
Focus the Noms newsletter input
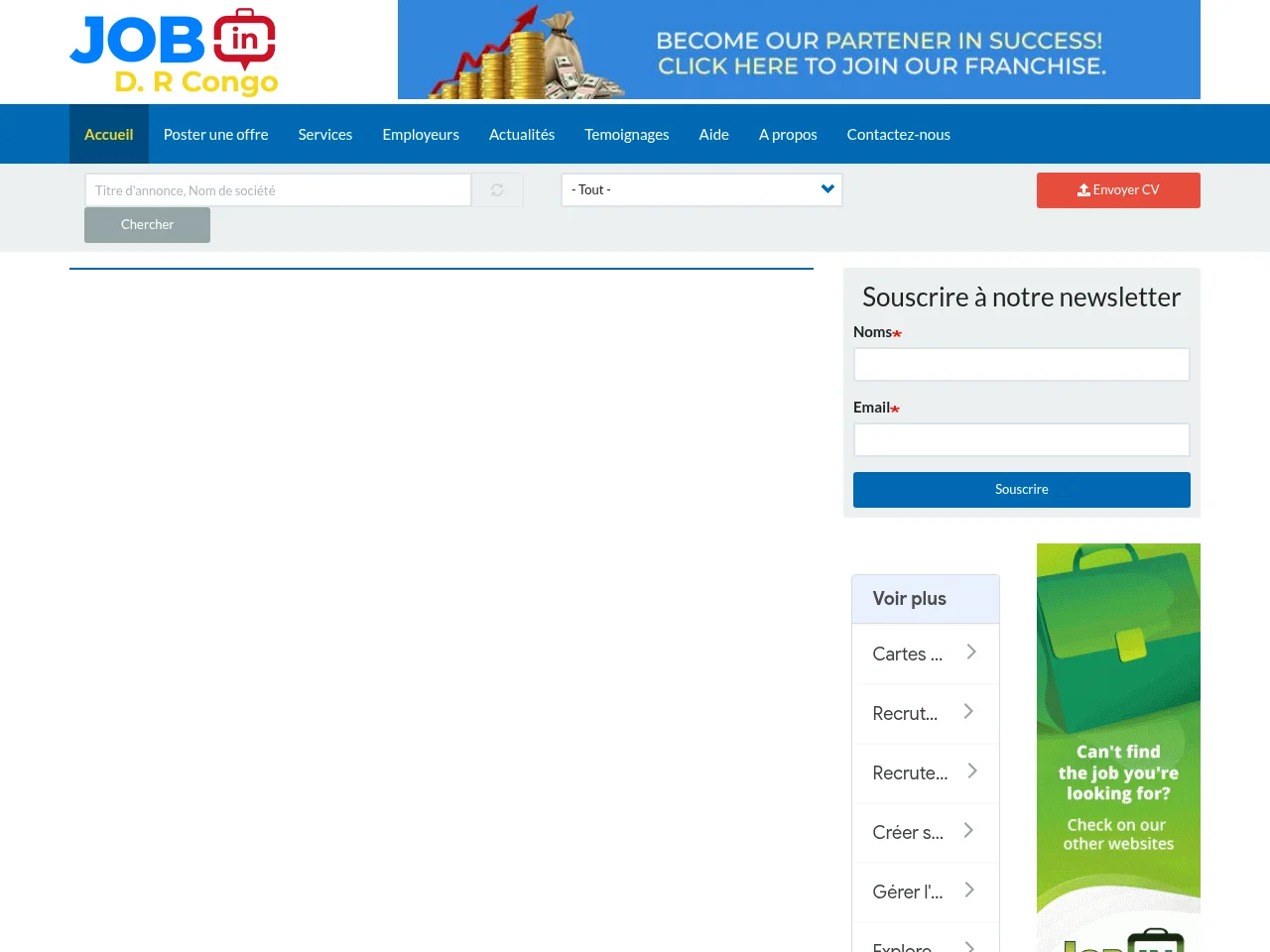click(1022, 364)
